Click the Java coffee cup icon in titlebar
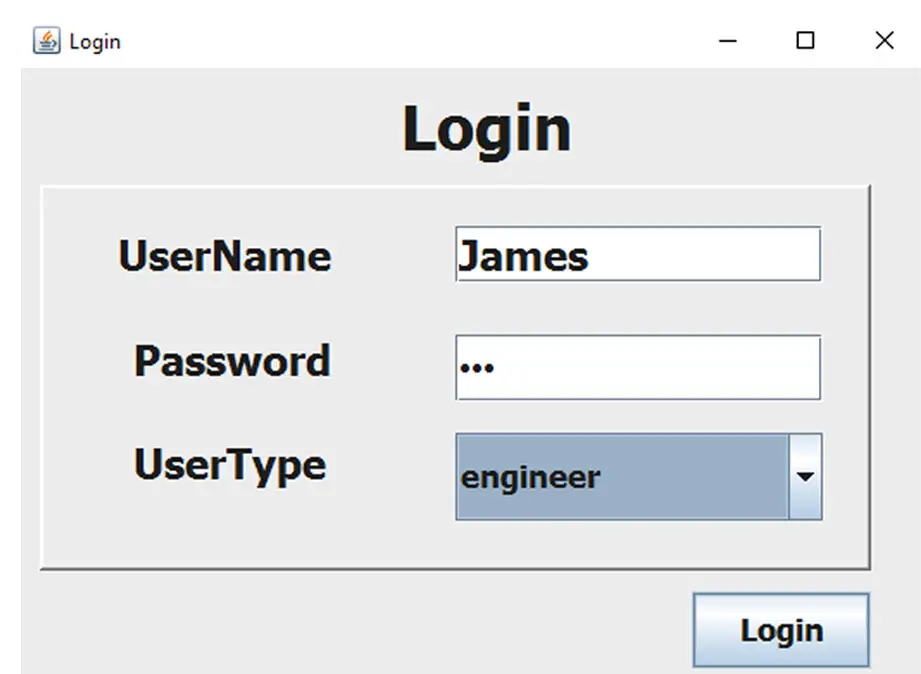921x674 pixels. (44, 40)
